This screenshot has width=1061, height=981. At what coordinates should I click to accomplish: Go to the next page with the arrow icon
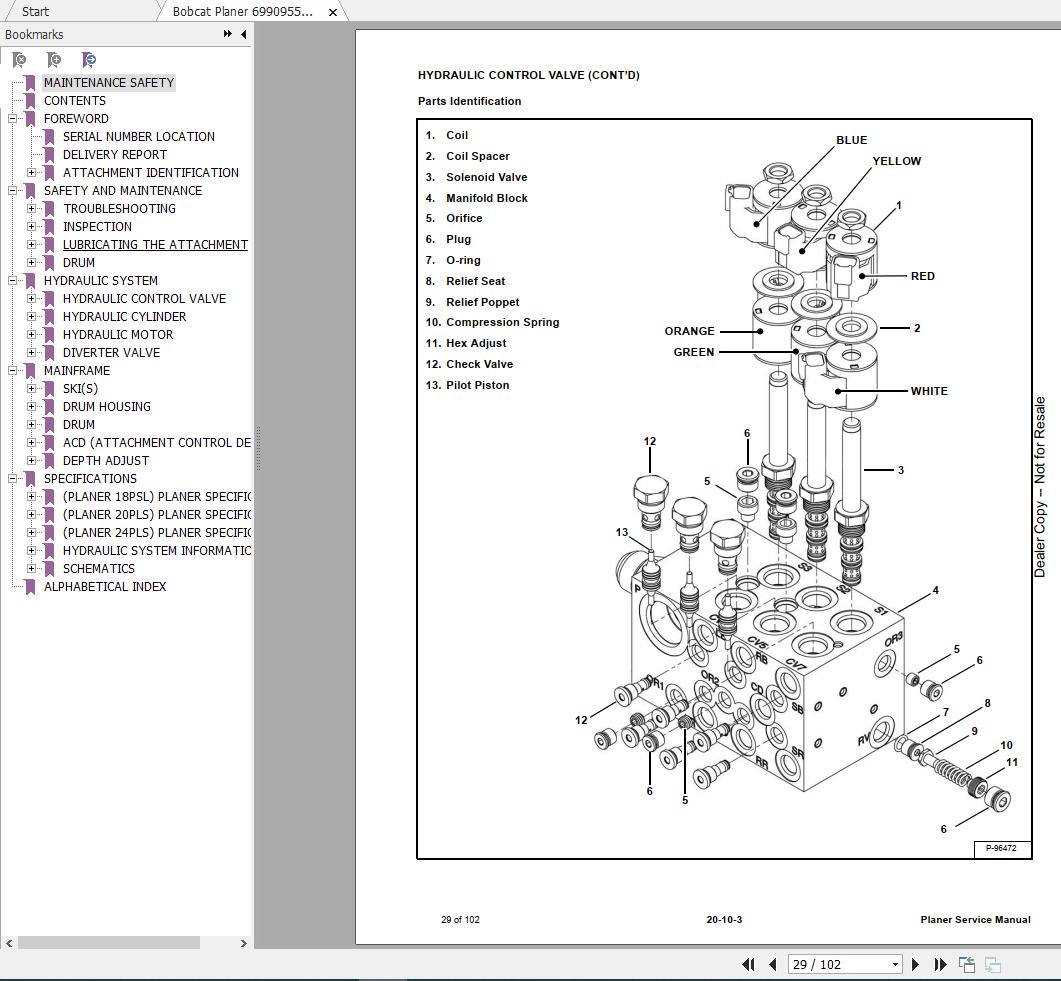(x=916, y=964)
